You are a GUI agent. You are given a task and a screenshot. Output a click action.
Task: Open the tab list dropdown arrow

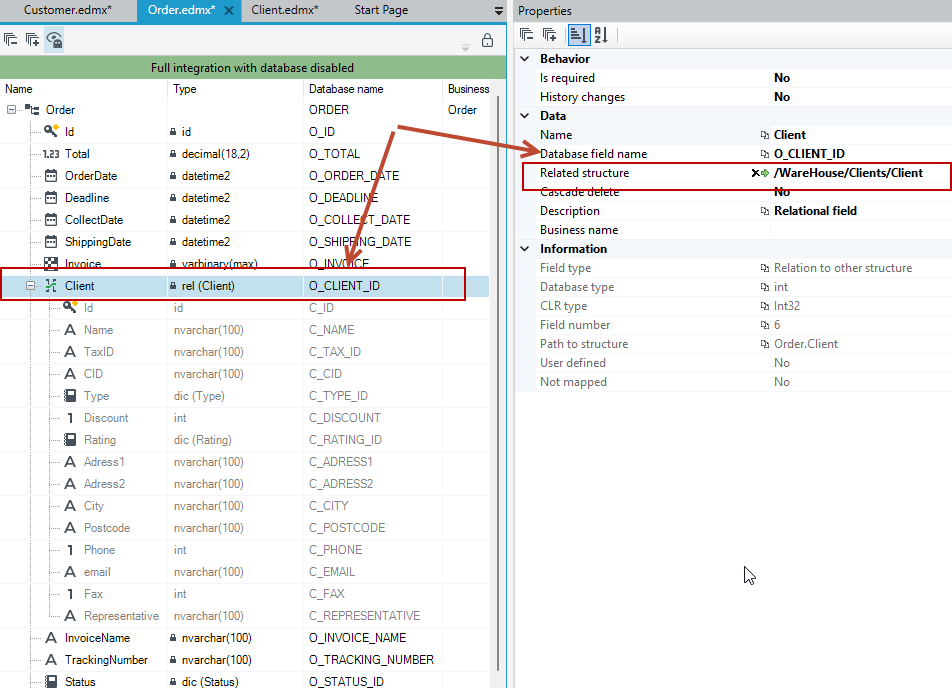tap(498, 11)
